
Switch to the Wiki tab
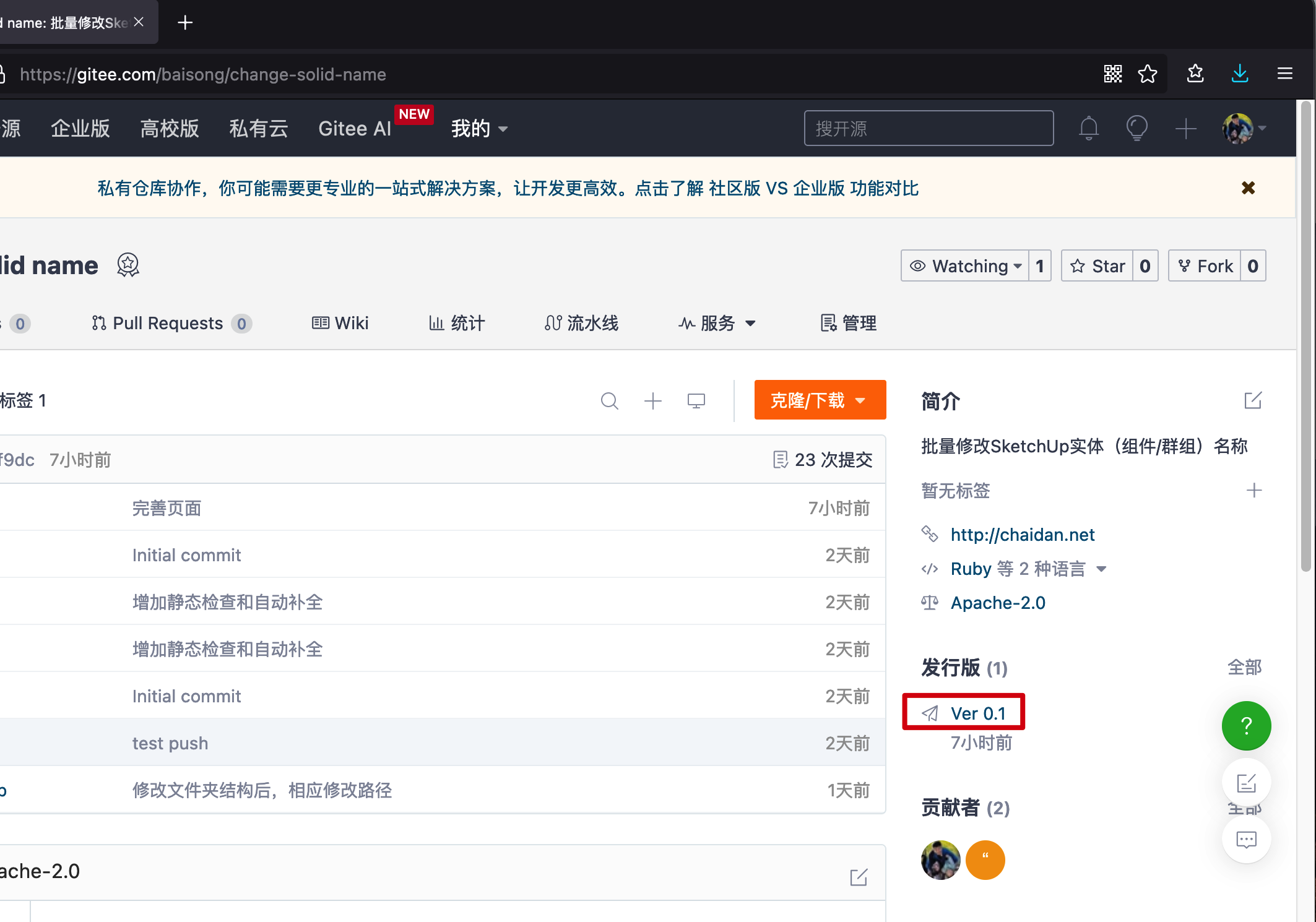tap(340, 323)
